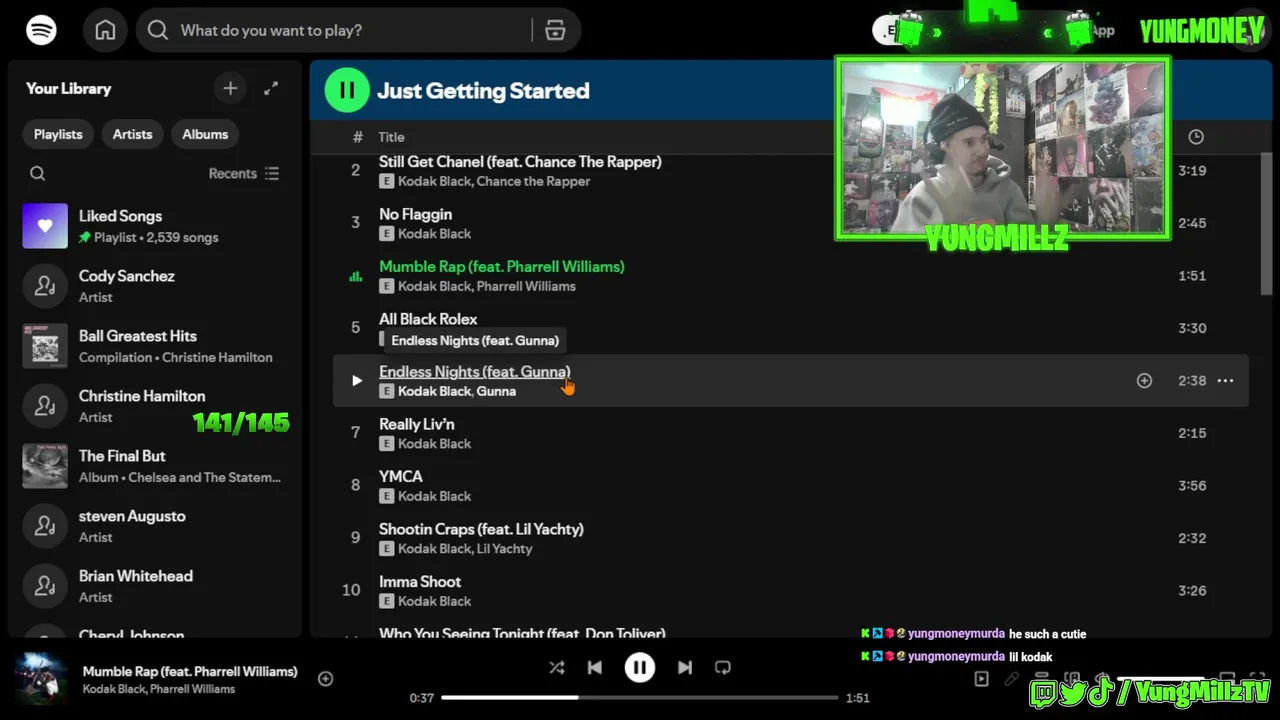Skip to next track

[x=685, y=668]
